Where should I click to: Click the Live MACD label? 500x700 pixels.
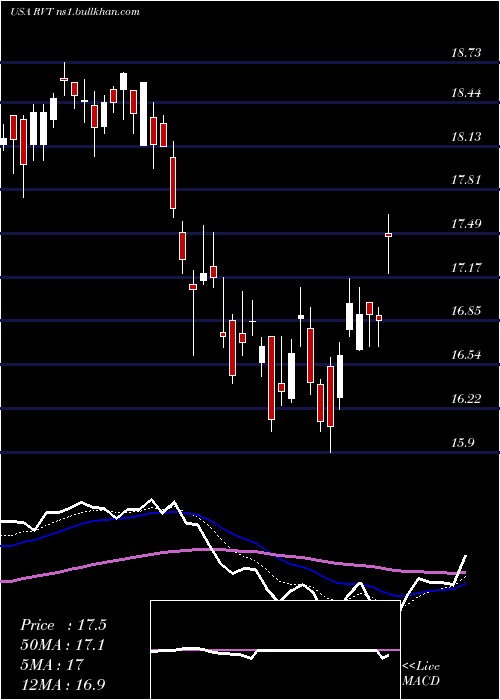coord(421,673)
